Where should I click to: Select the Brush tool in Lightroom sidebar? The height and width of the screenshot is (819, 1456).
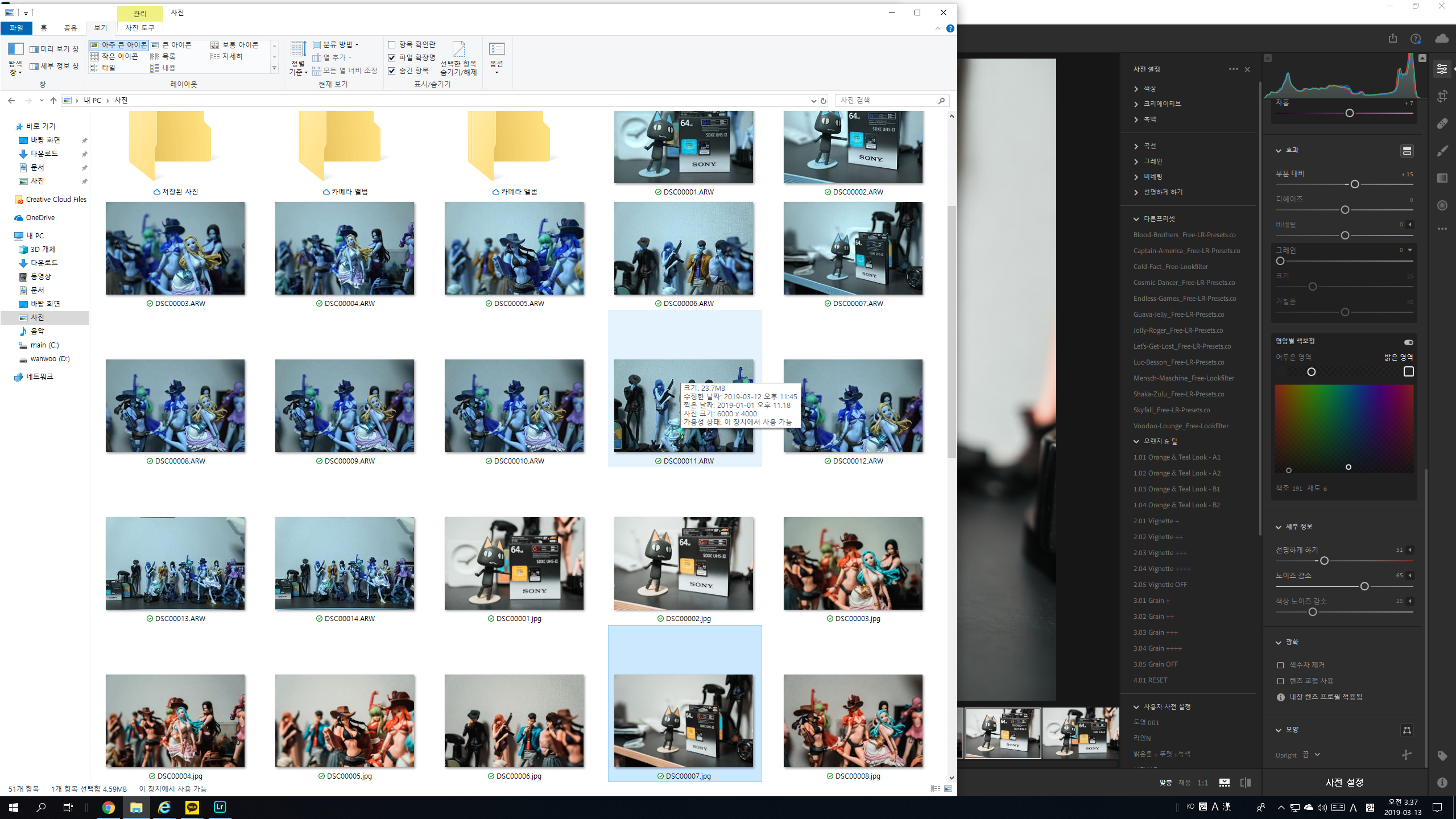pos(1442,151)
